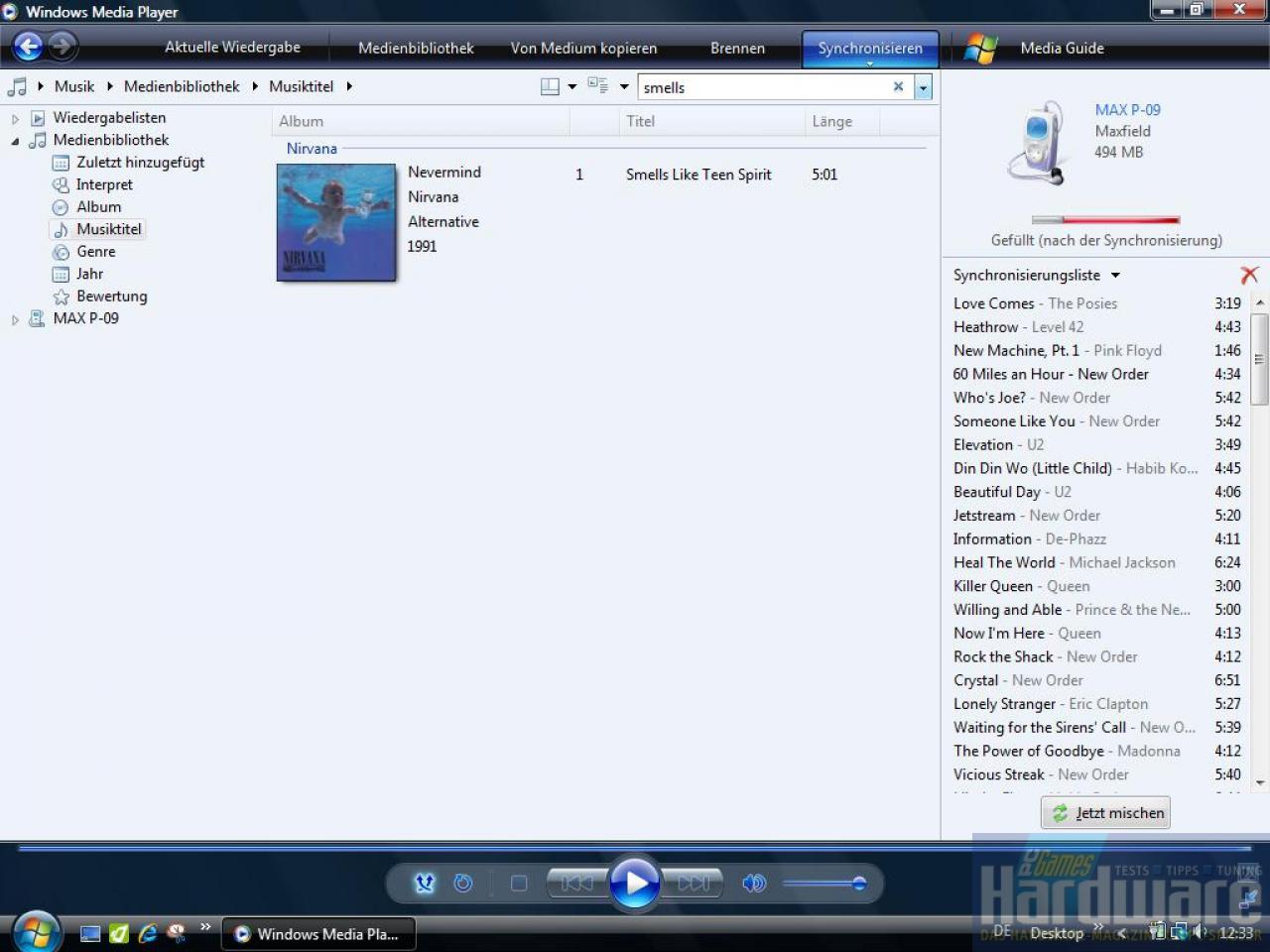Open the Medienbibliothek tab
The height and width of the screenshot is (952, 1270).
click(x=416, y=48)
